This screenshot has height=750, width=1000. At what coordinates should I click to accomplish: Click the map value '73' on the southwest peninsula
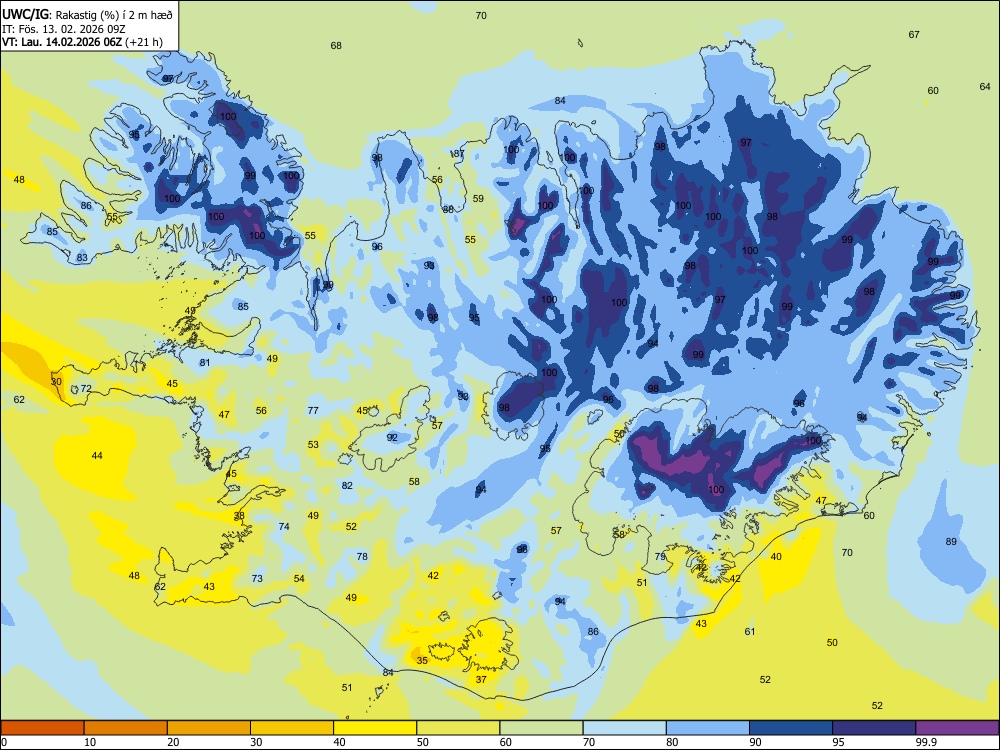pos(257,578)
